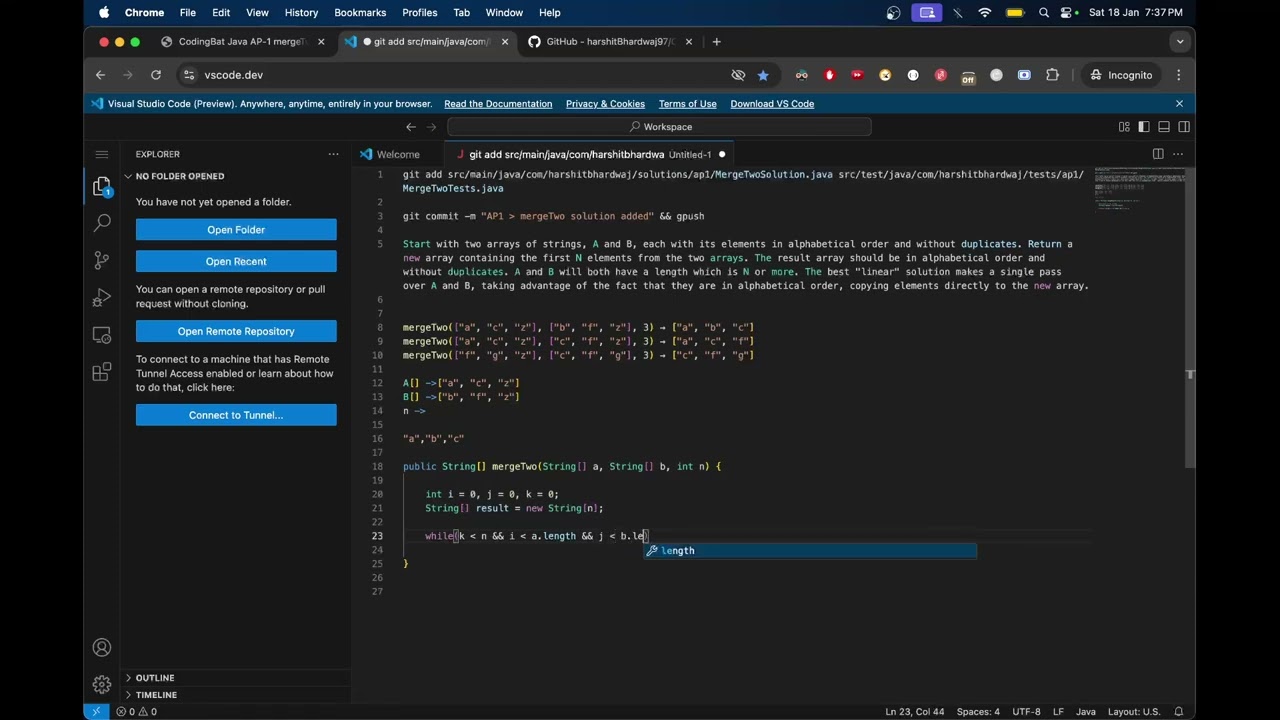Screen dimensions: 1280x720
Task: Open the Extensions view
Action: 101,372
